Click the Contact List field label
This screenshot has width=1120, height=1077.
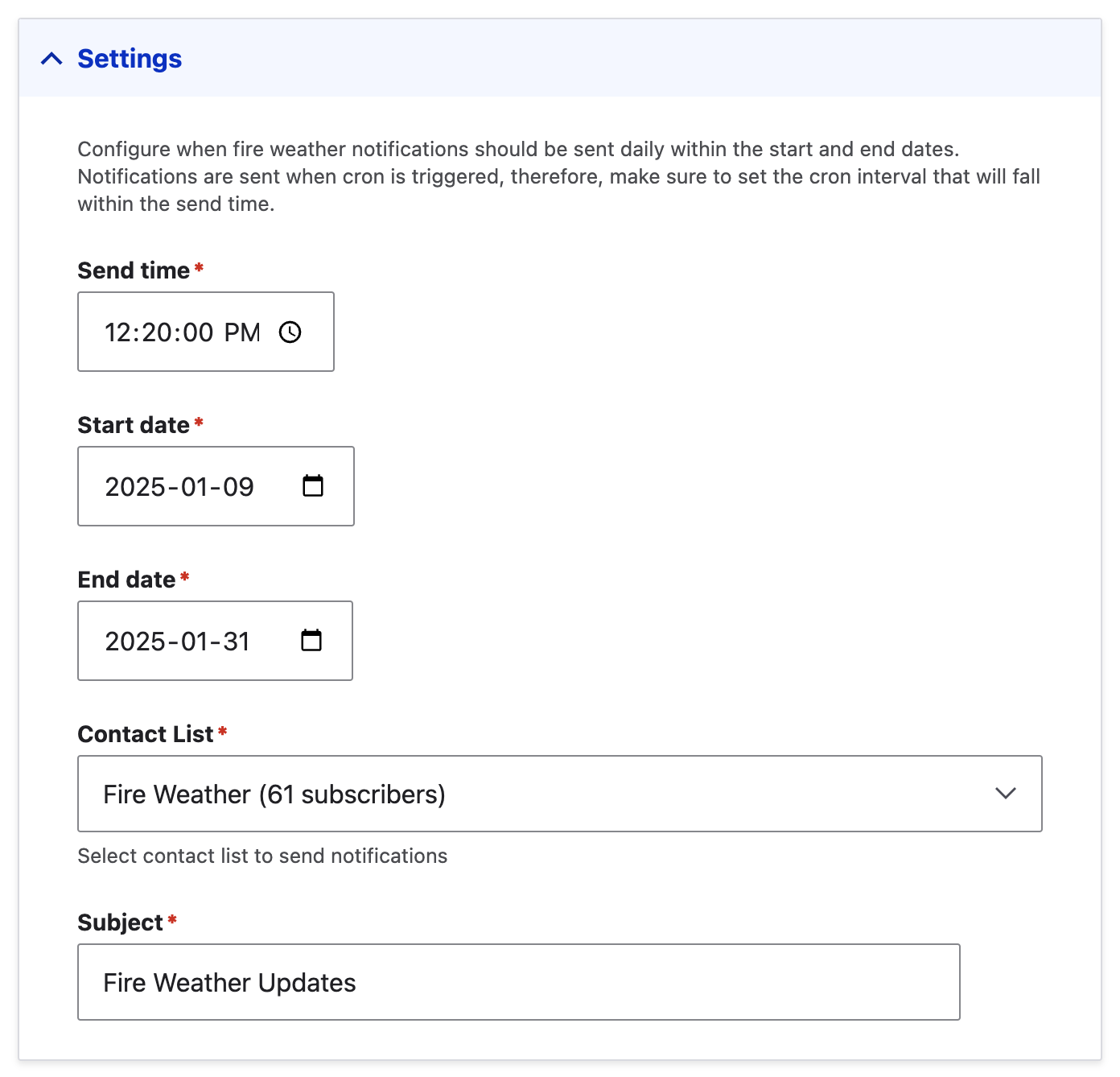coord(146,734)
